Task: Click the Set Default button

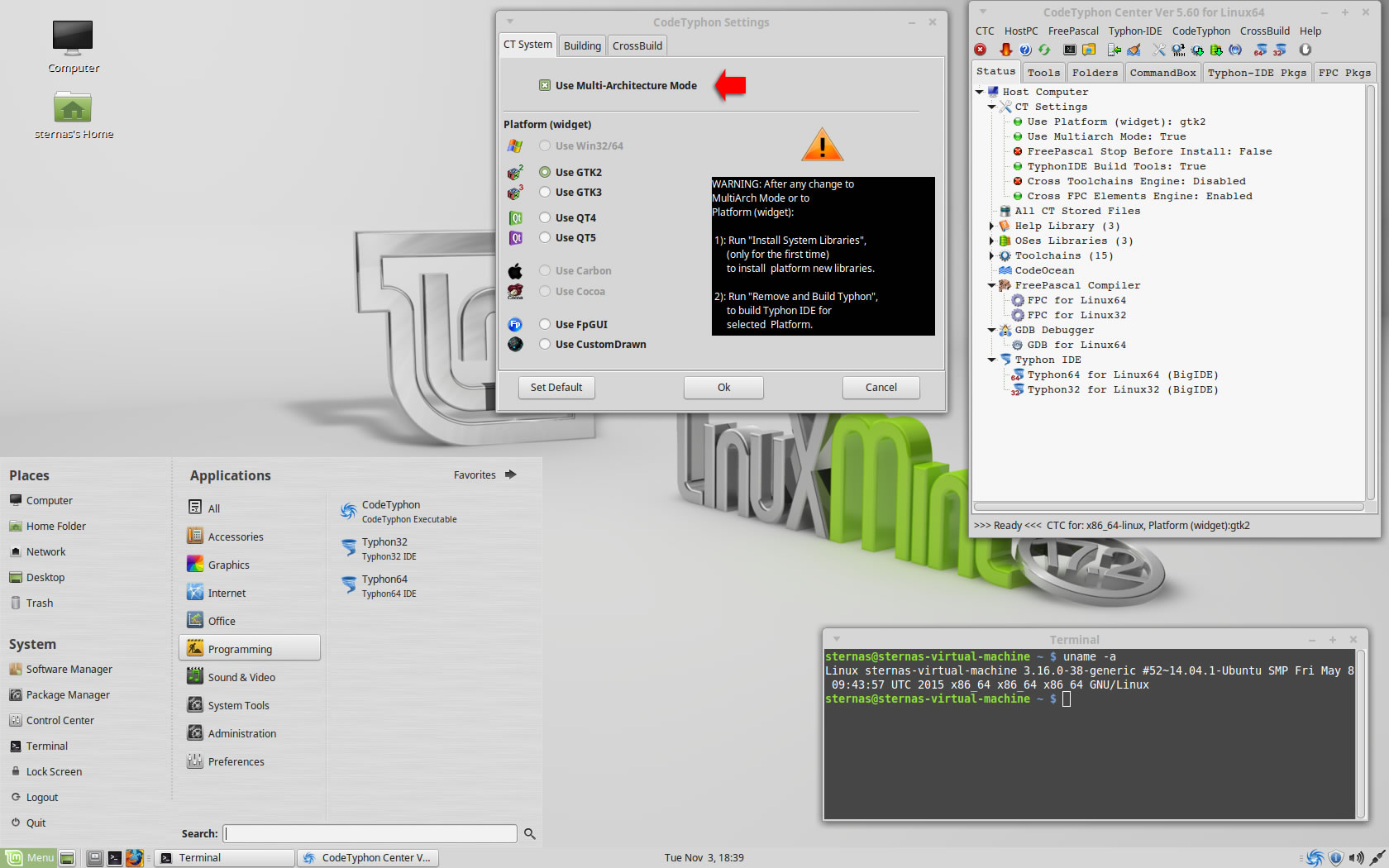Action: (556, 387)
